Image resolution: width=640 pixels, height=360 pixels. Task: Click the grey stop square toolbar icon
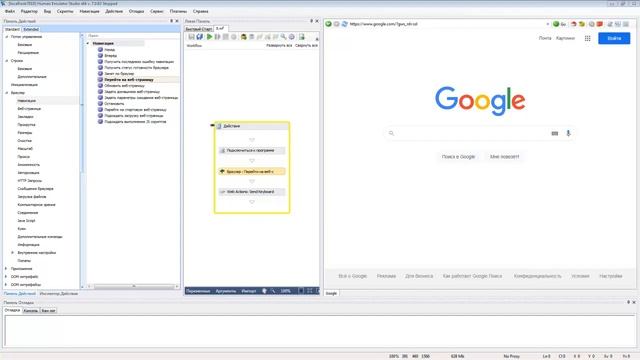(x=225, y=37)
